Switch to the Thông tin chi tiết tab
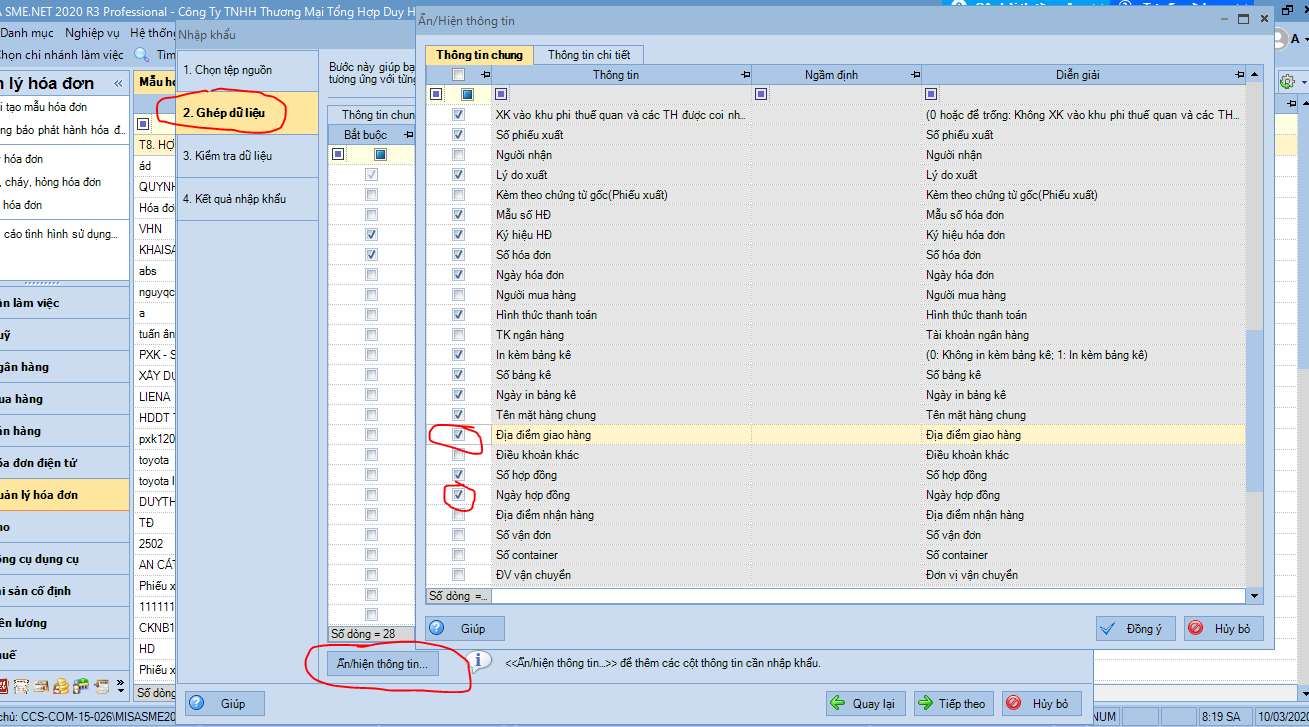The image size is (1309, 727). click(588, 55)
